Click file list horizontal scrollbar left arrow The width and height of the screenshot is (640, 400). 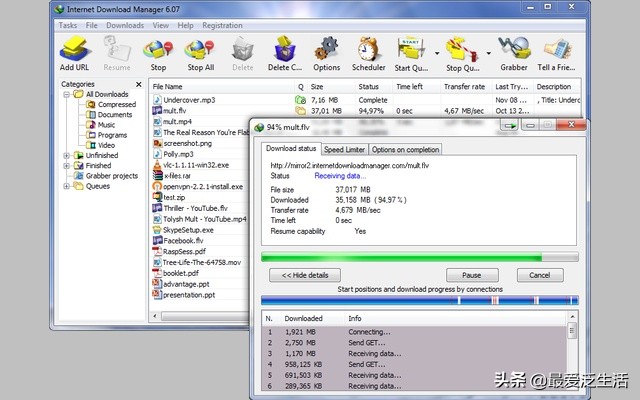(x=155, y=316)
